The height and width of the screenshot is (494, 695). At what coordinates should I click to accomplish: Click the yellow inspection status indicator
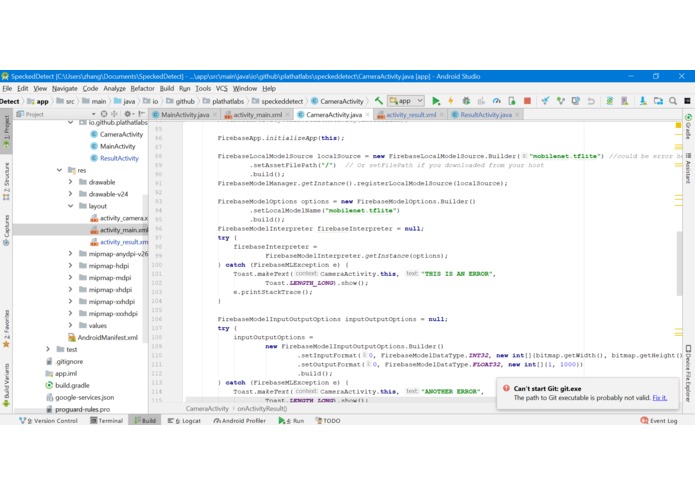coord(678,126)
